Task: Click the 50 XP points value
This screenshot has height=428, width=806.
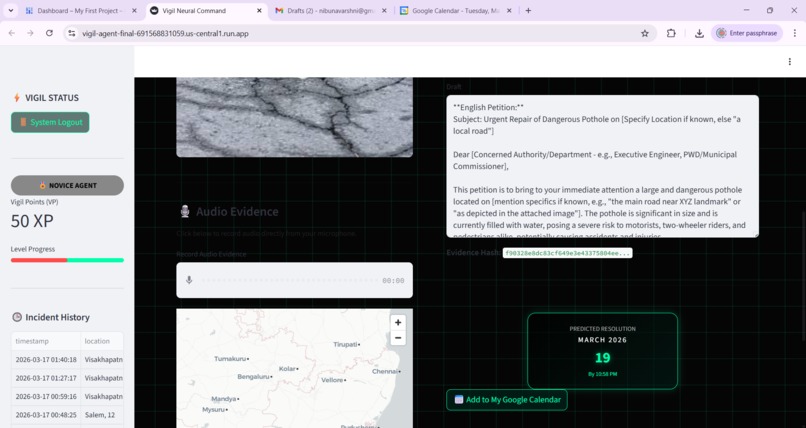Action: 32,221
